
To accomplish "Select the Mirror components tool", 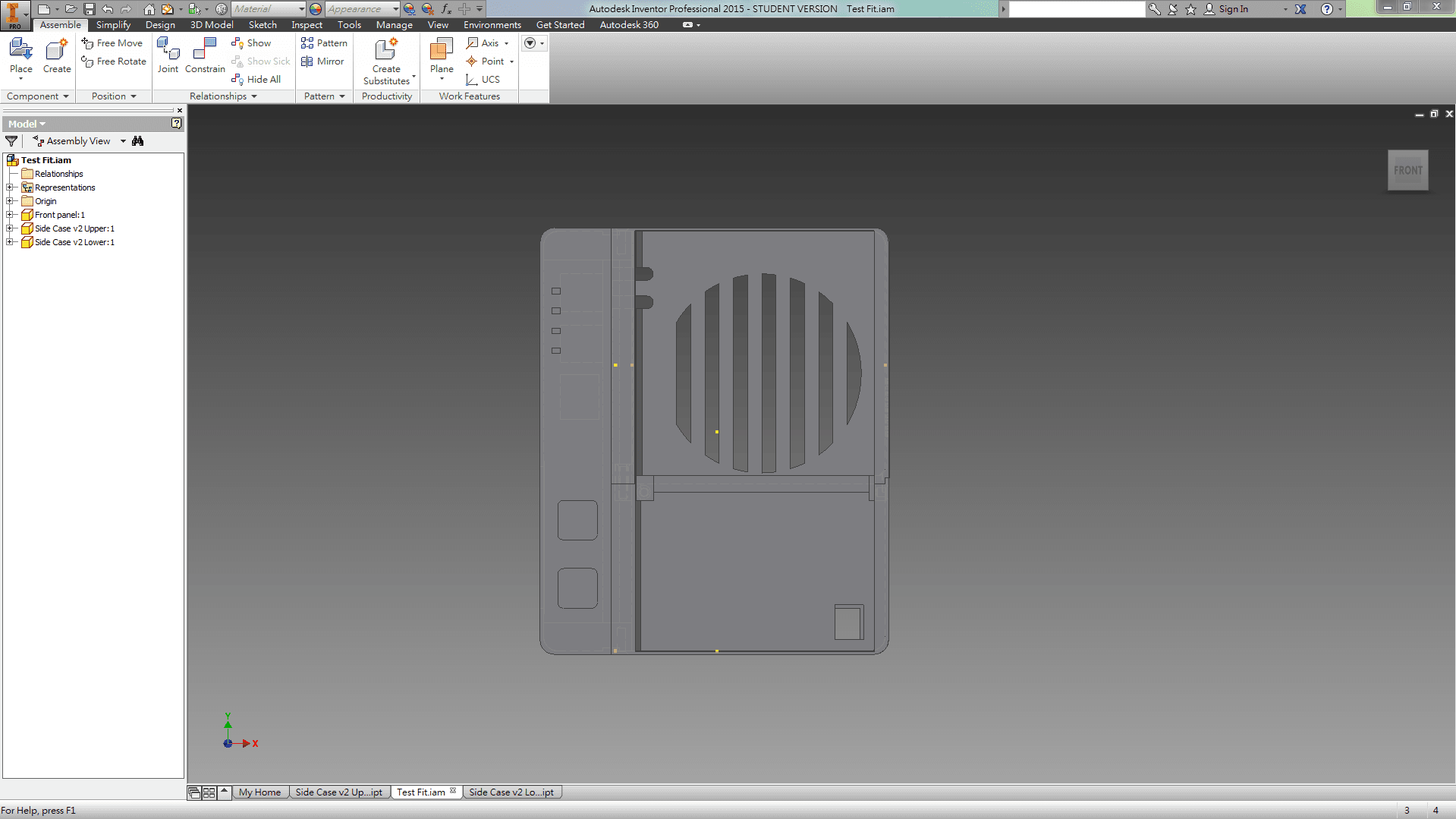I will coord(322,61).
